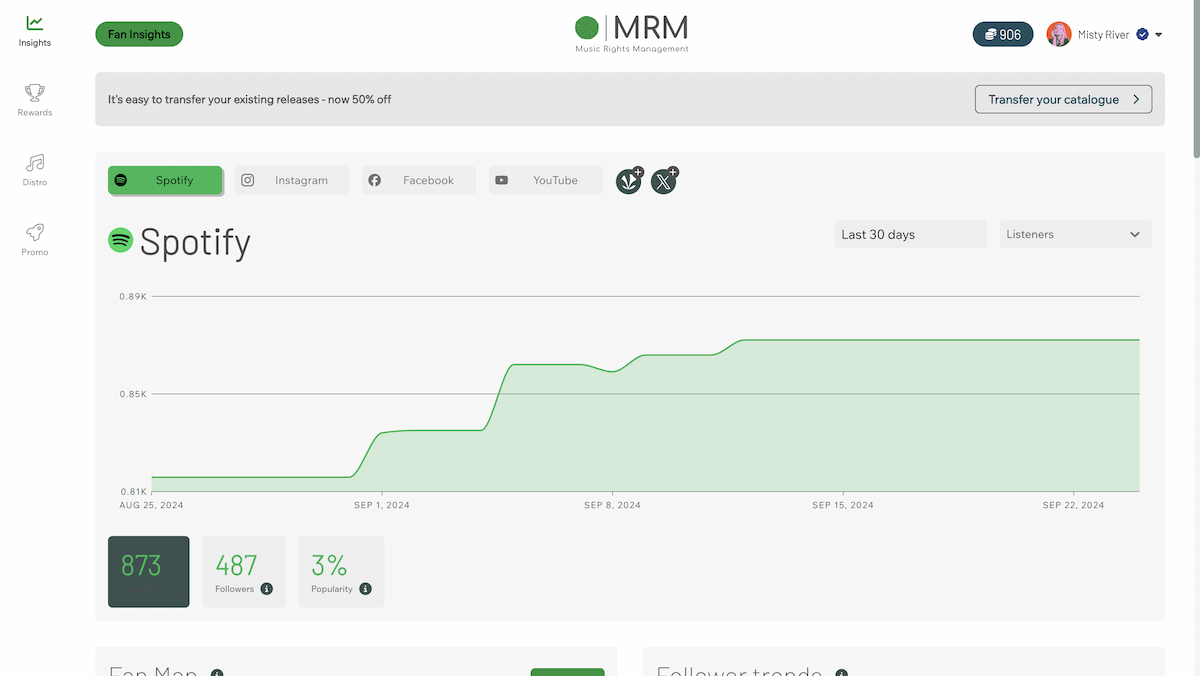This screenshot has width=1200, height=676.
Task: Connect the platform icon left of the X icon
Action: 628,181
